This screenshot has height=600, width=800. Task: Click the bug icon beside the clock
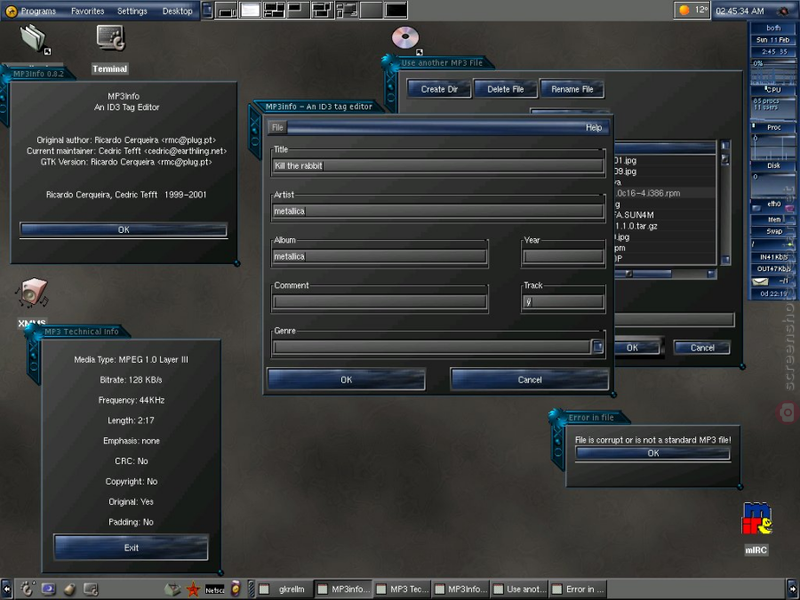click(x=785, y=10)
